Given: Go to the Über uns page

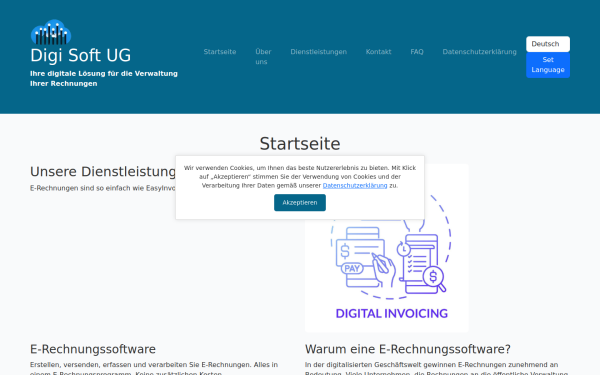Looking at the screenshot, I should 263,57.
